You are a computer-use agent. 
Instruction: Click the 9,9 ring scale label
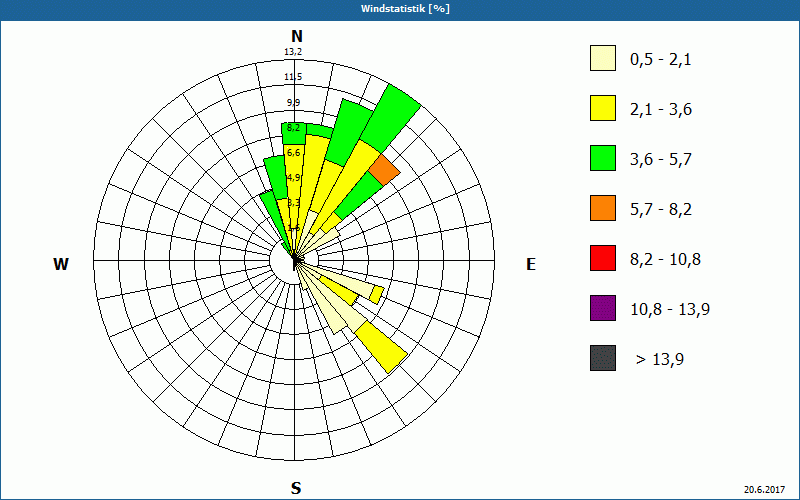point(293,103)
